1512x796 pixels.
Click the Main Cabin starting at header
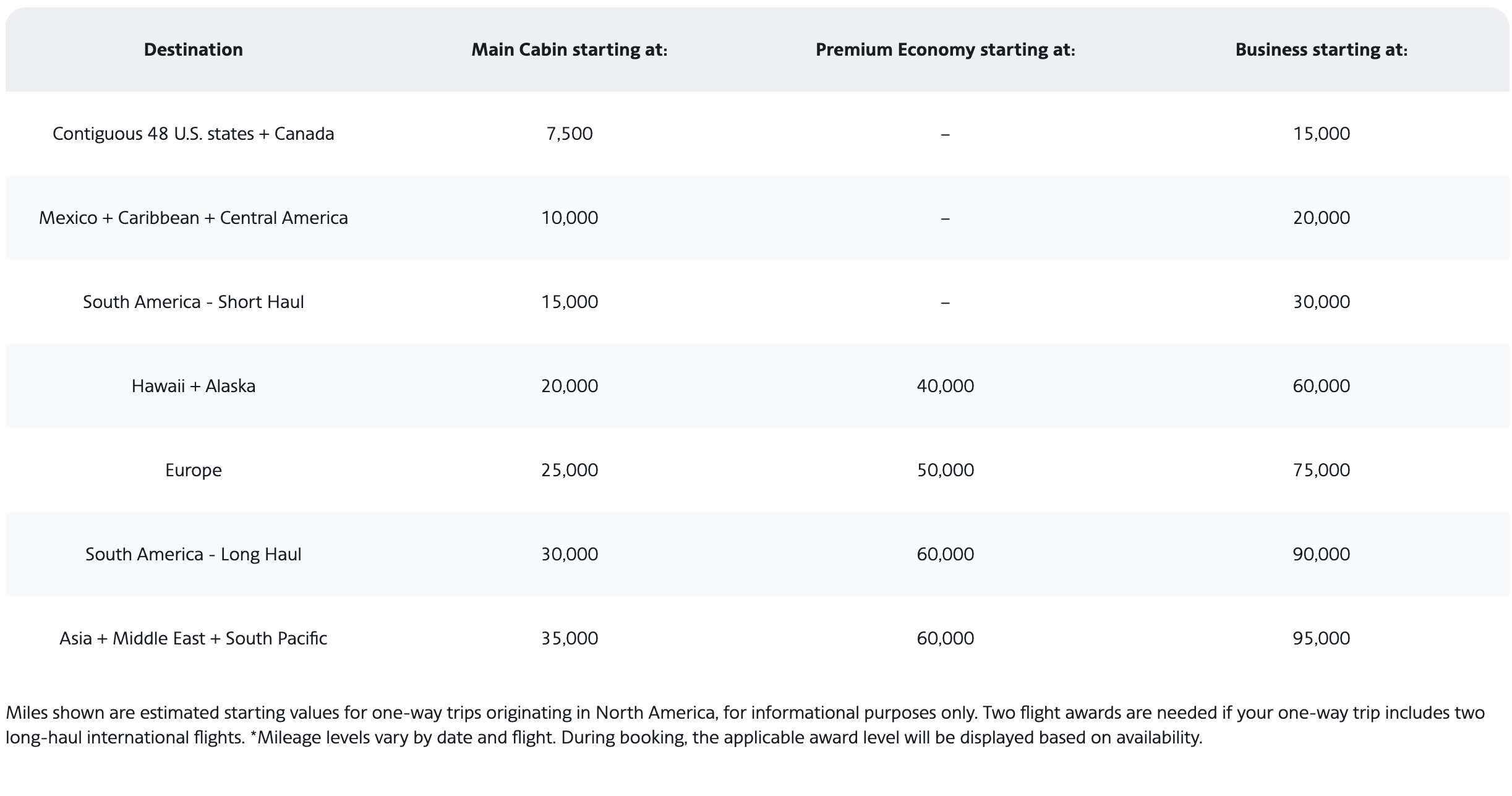click(570, 49)
